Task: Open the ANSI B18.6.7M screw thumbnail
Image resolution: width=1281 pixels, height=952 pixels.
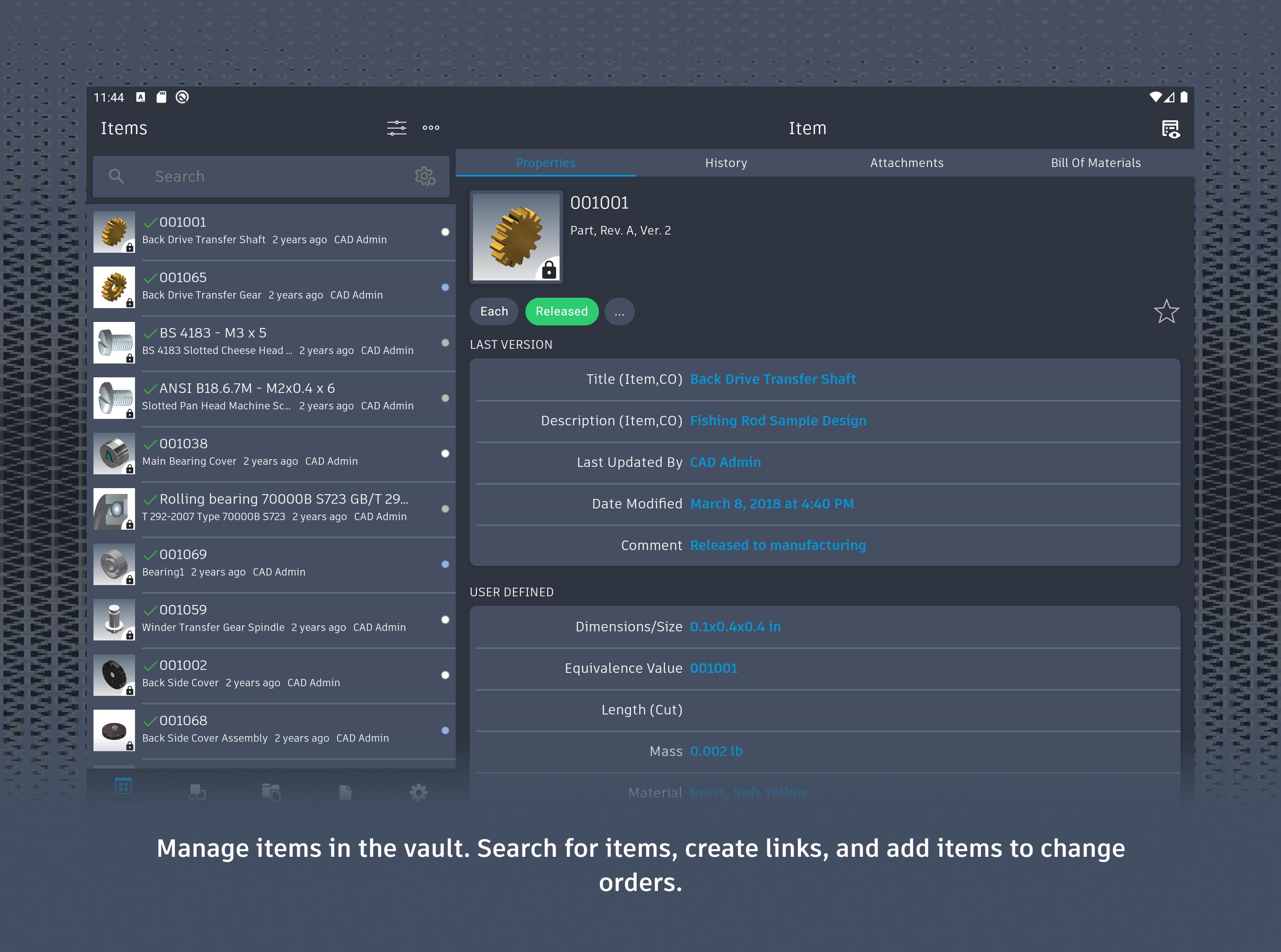Action: point(114,398)
